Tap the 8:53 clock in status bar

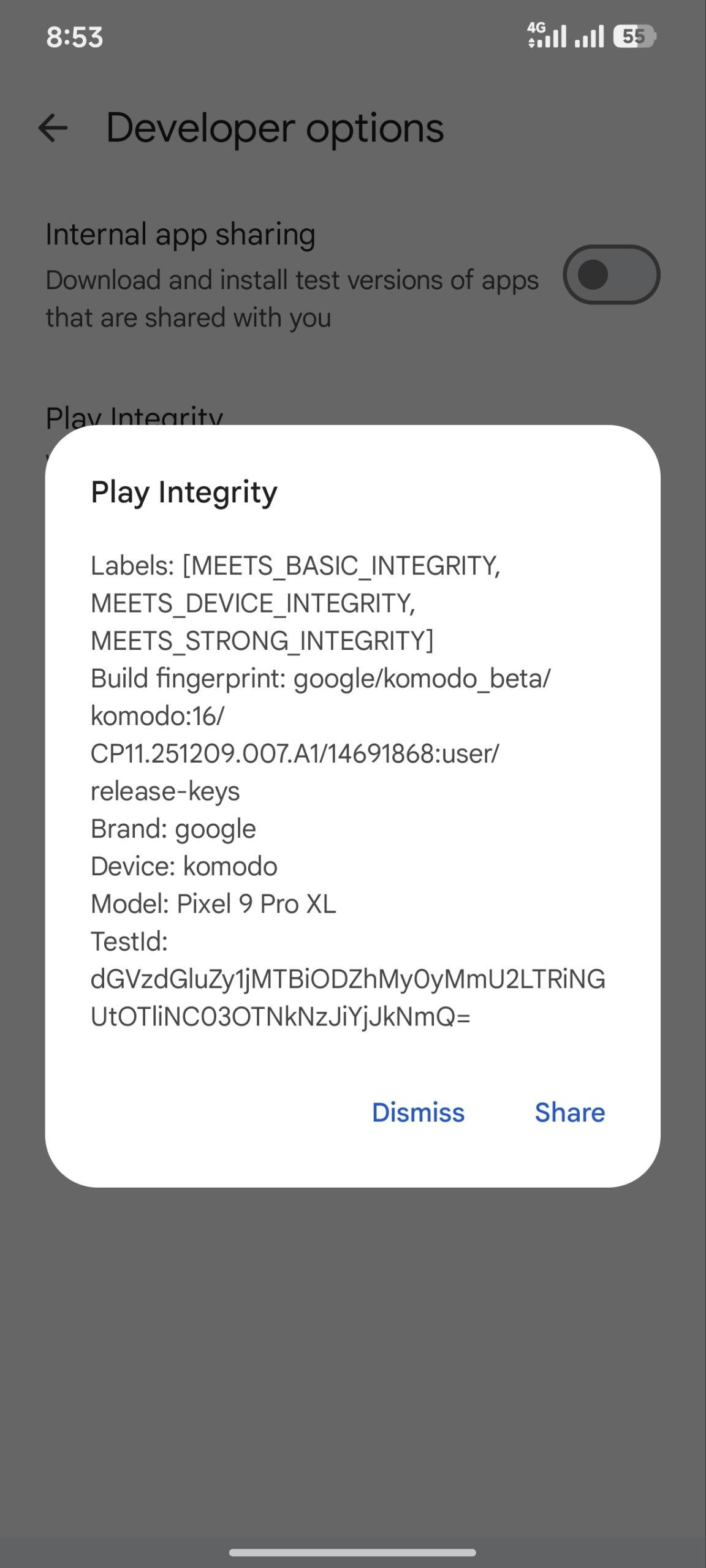click(x=74, y=37)
